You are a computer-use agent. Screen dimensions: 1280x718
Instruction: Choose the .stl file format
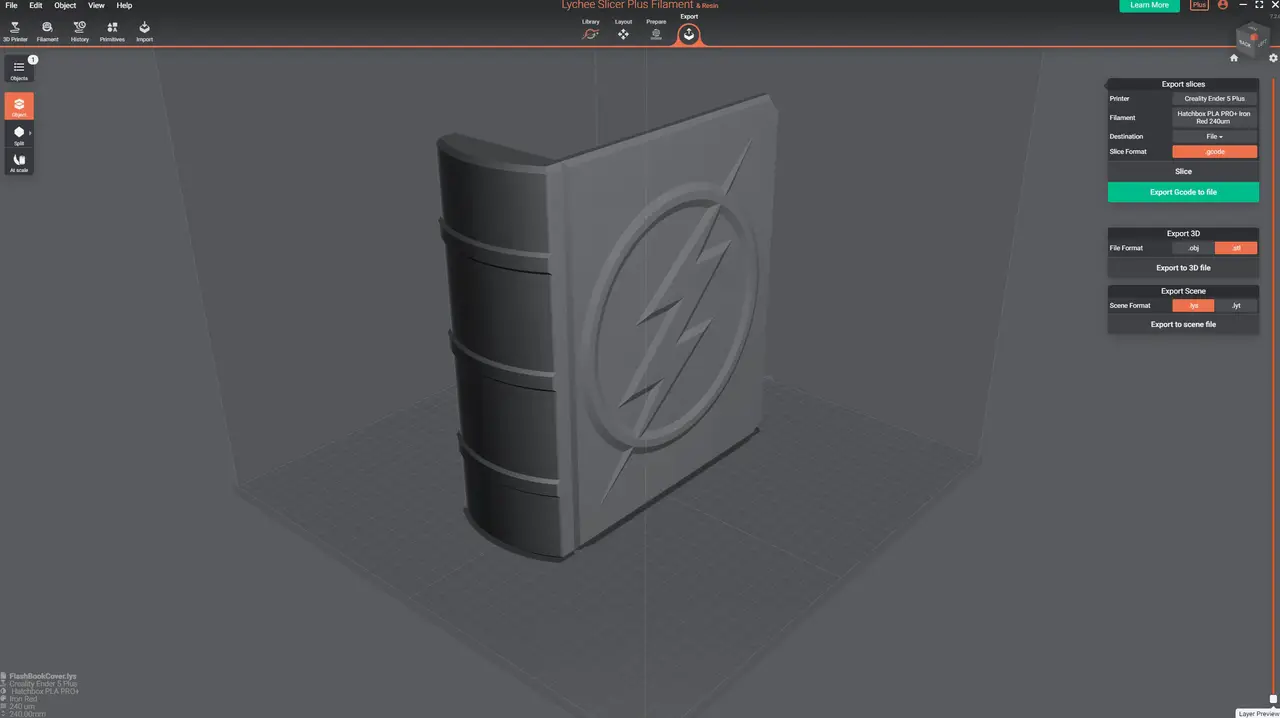1236,248
